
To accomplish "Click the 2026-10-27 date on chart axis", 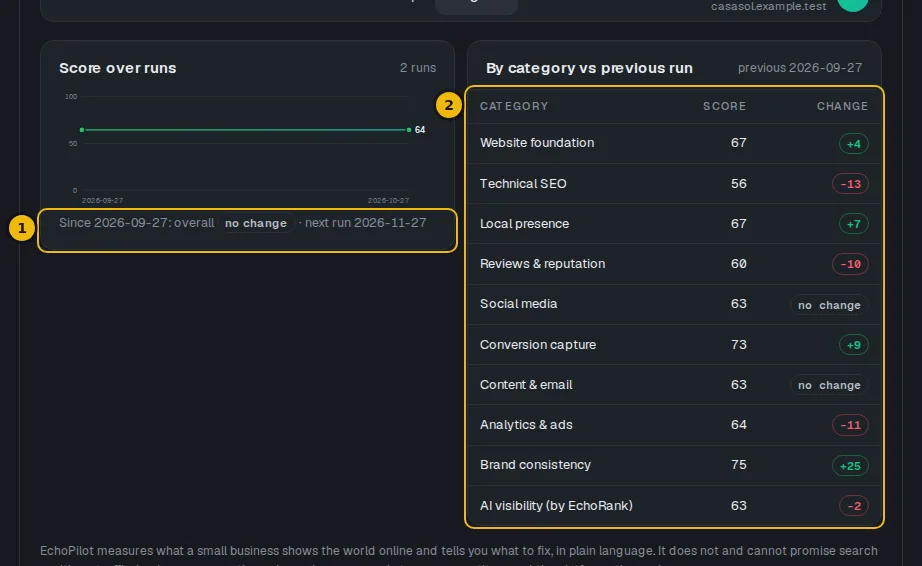I will point(388,200).
